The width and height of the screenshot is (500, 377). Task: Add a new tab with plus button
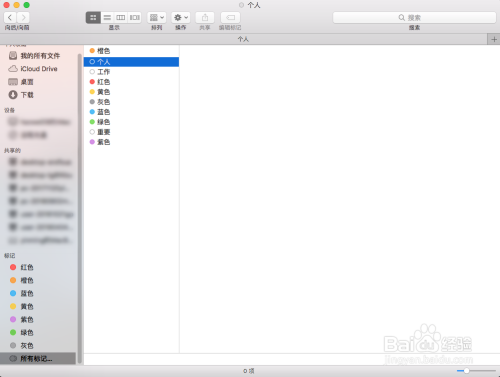pyautogui.click(x=494, y=39)
